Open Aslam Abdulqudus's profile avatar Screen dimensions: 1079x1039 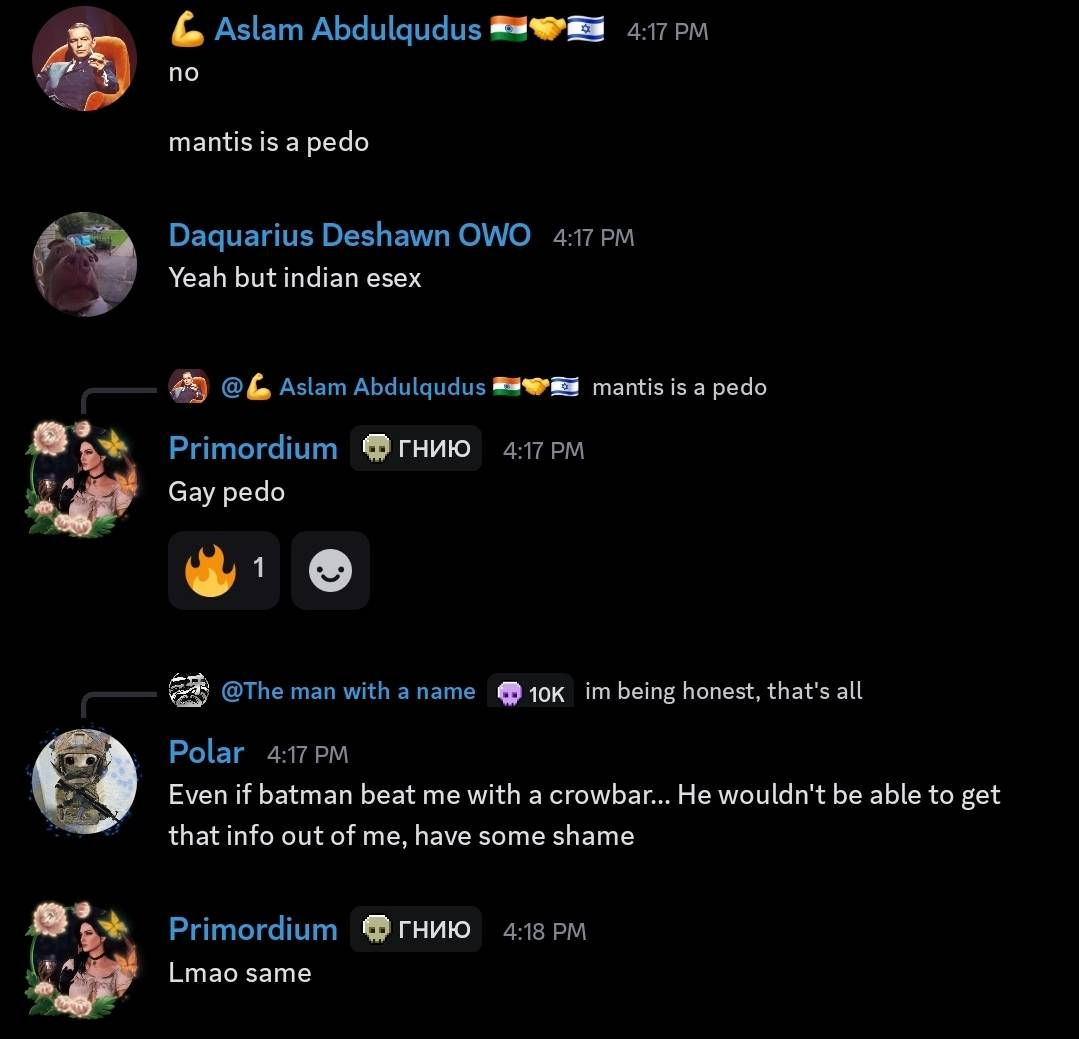coord(84,58)
